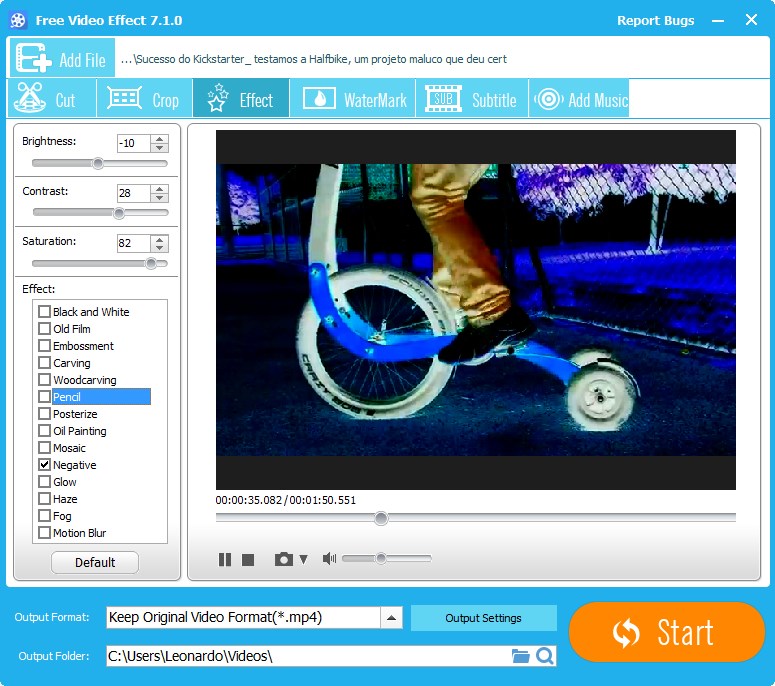Click the Keep Original Video Format field
This screenshot has height=686, width=775.
point(243,618)
